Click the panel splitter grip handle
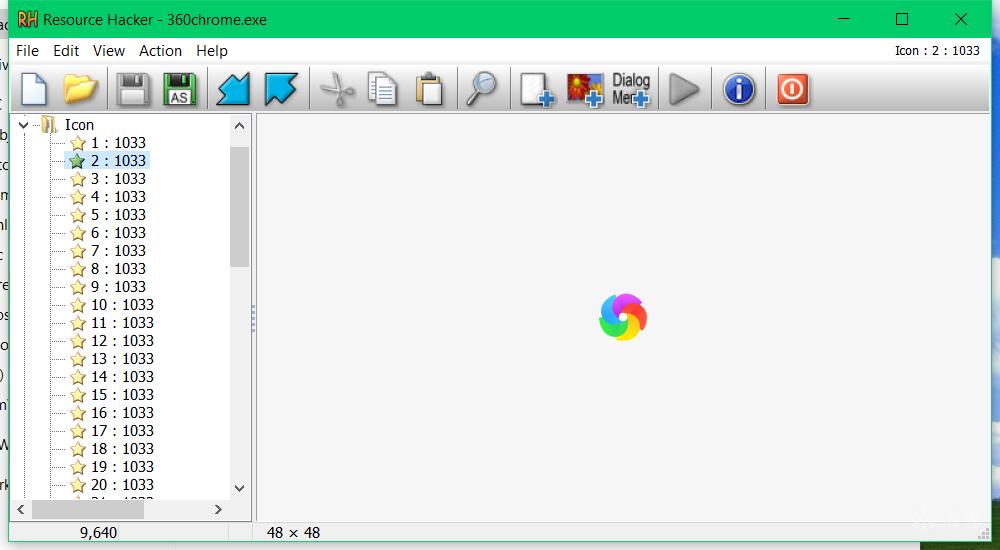 coord(254,318)
